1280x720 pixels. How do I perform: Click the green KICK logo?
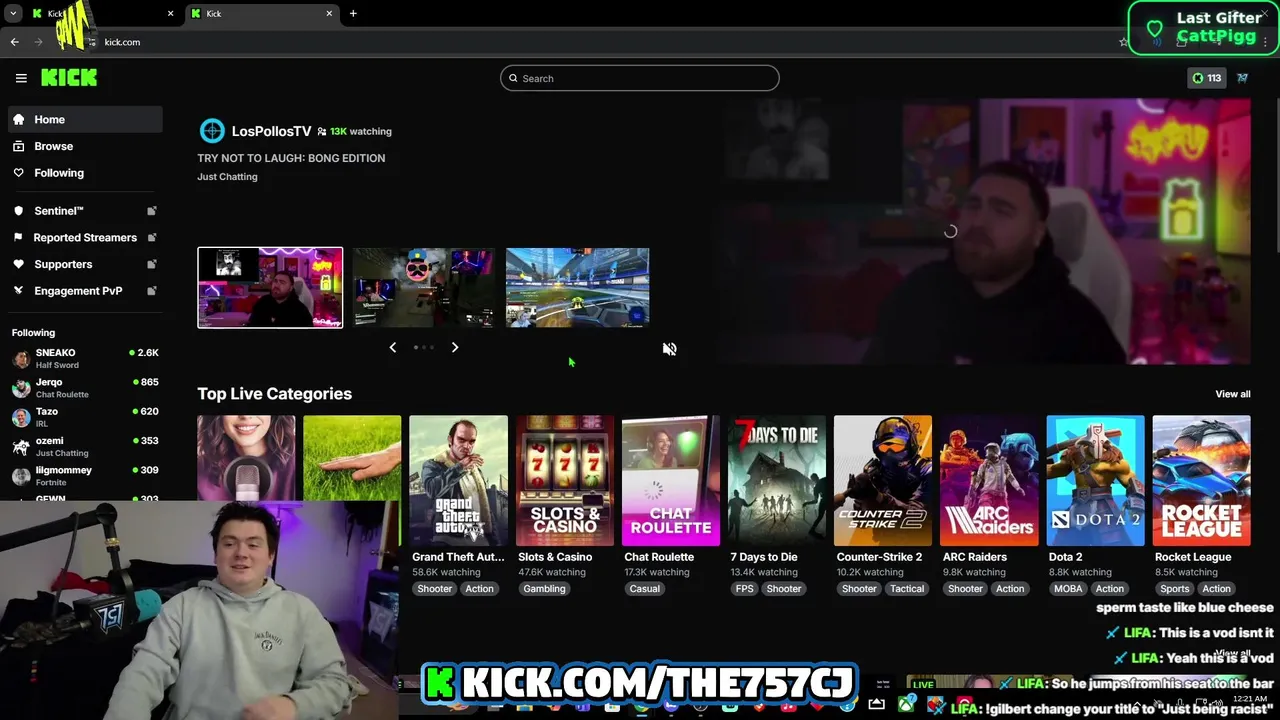[x=69, y=78]
